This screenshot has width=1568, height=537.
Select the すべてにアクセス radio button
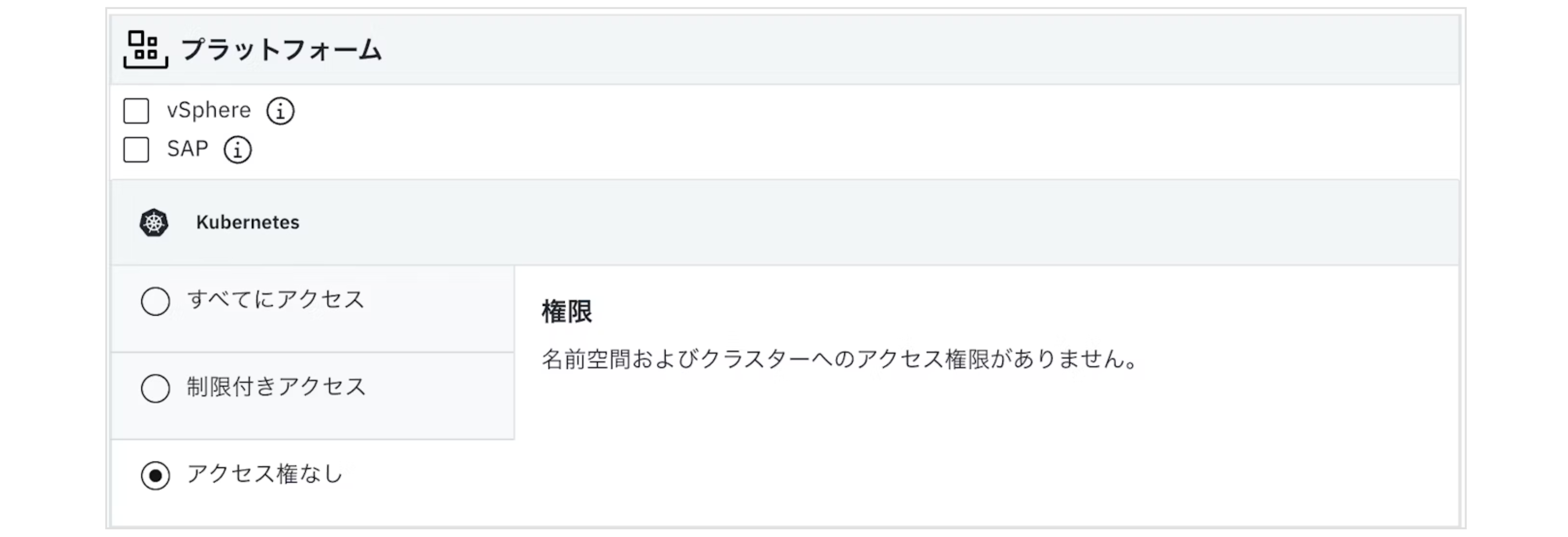click(155, 301)
